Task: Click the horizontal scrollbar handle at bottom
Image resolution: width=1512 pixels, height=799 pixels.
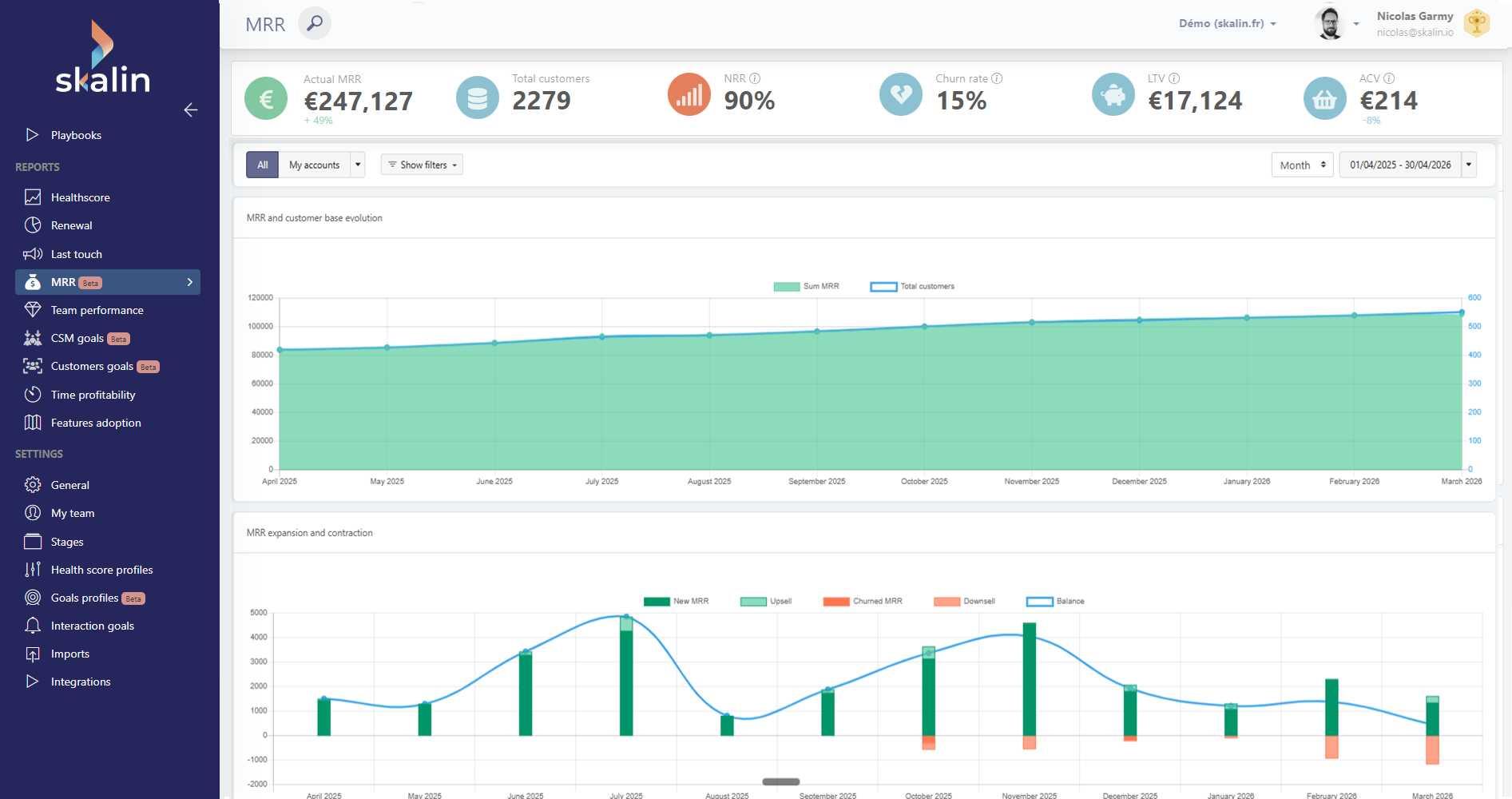Action: tap(780, 781)
